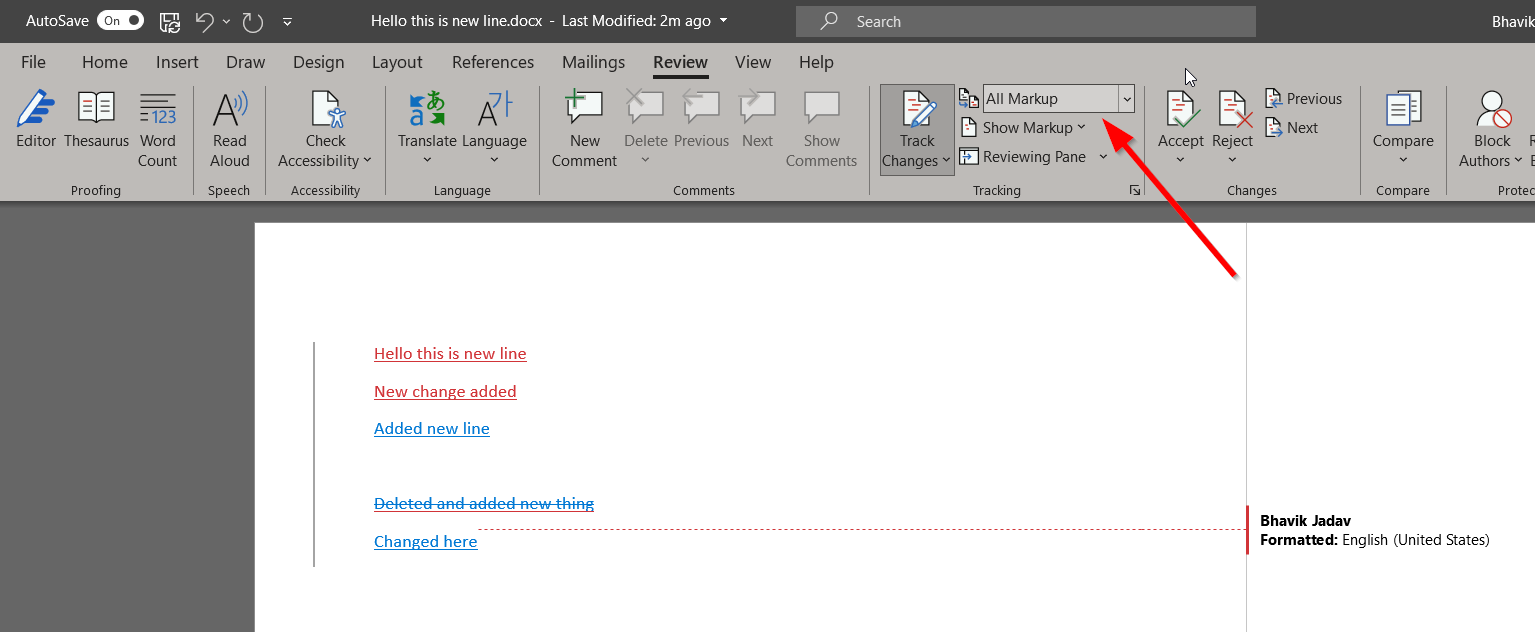The width and height of the screenshot is (1535, 632).
Task: Switch to the Mailings tab
Action: point(593,62)
